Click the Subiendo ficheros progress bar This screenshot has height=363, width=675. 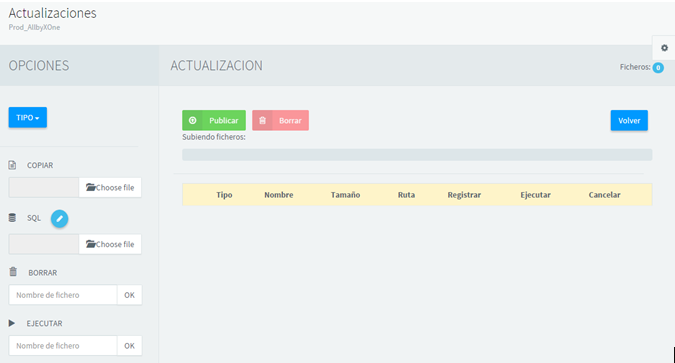[x=417, y=155]
